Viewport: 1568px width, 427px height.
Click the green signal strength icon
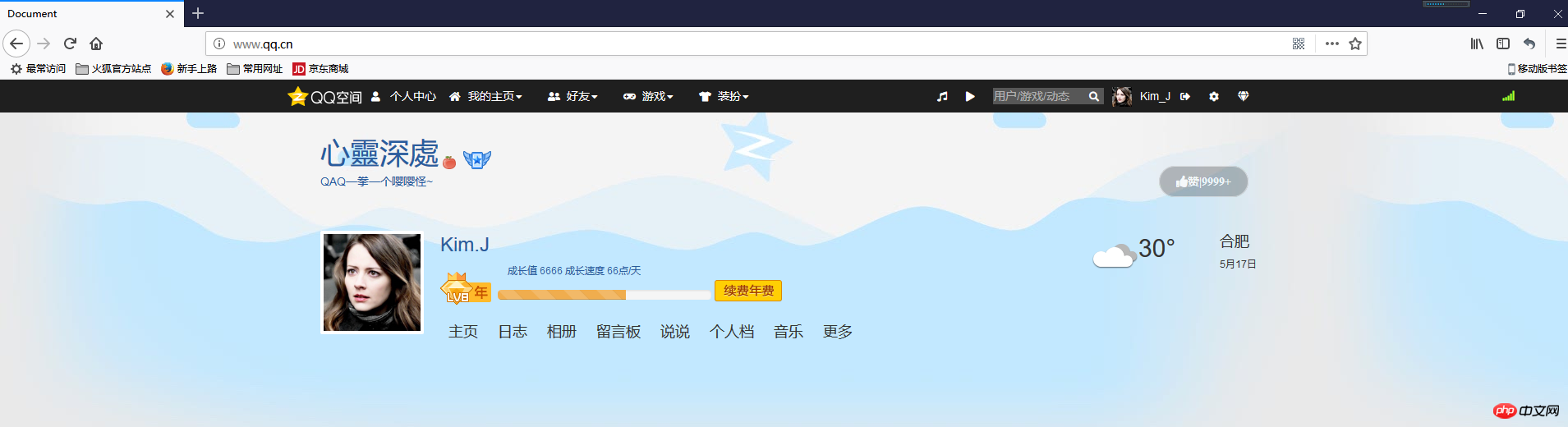pos(1508,96)
